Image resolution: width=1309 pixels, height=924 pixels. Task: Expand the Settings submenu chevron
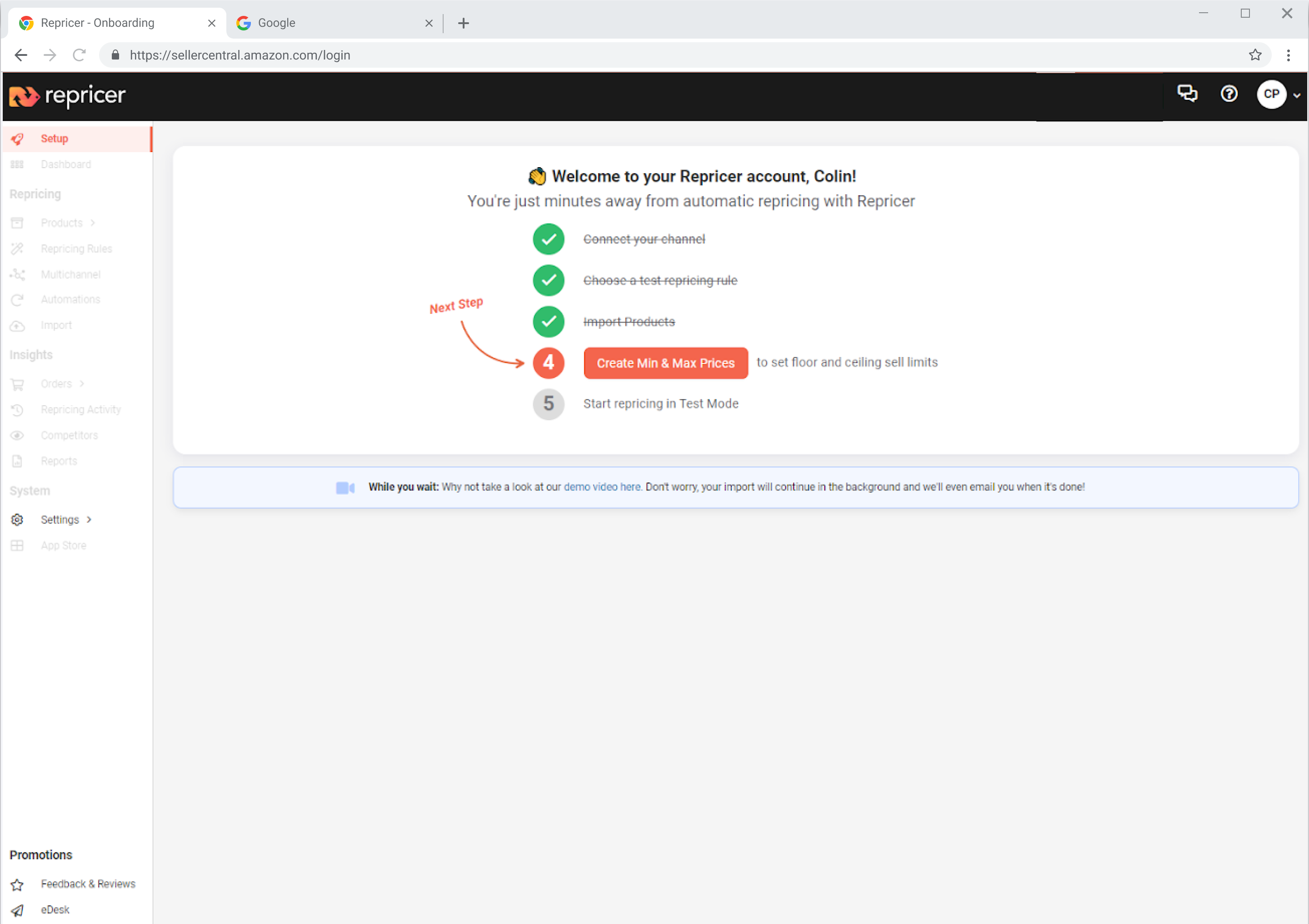(x=89, y=520)
